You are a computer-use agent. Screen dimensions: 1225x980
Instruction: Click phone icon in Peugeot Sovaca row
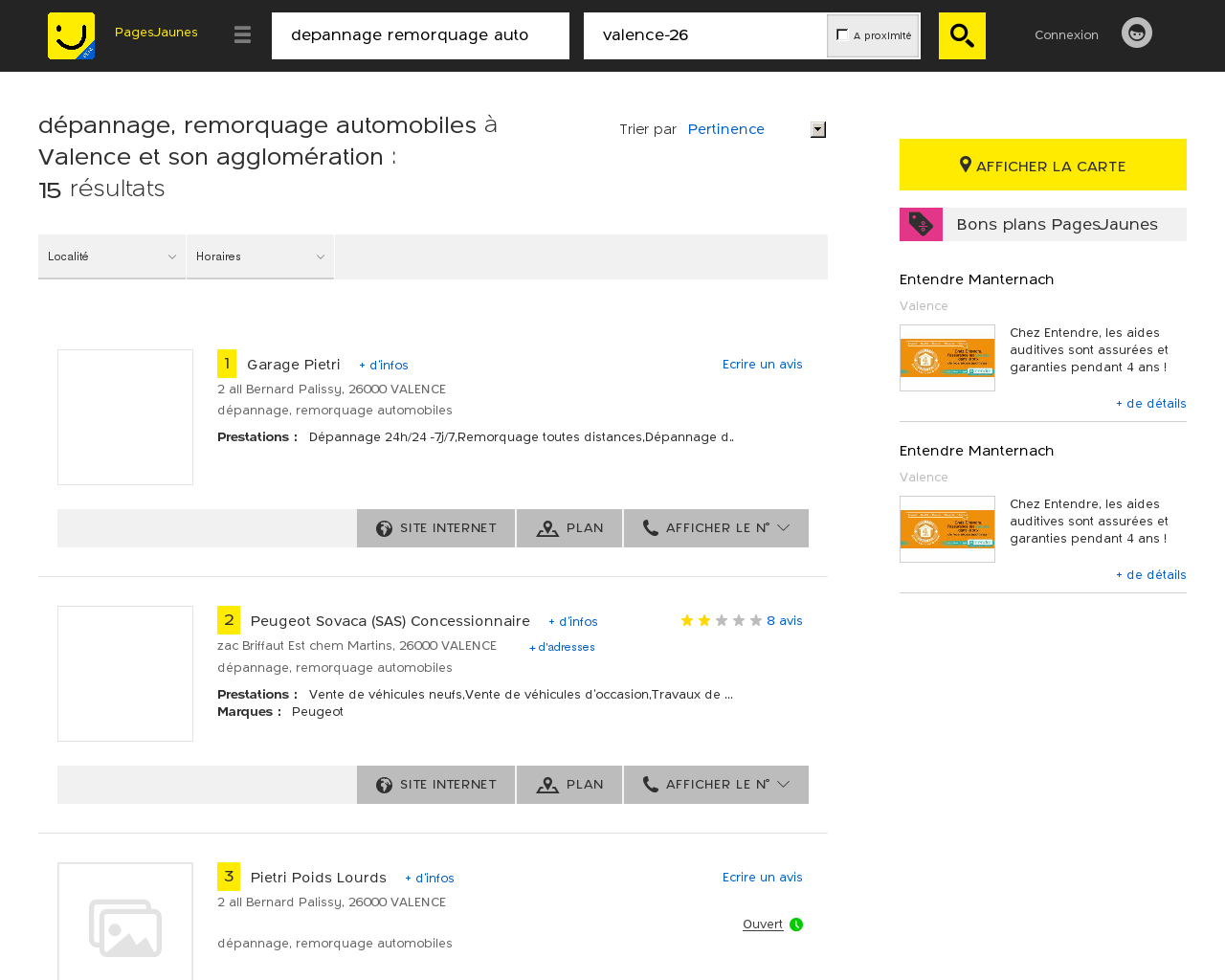651,784
